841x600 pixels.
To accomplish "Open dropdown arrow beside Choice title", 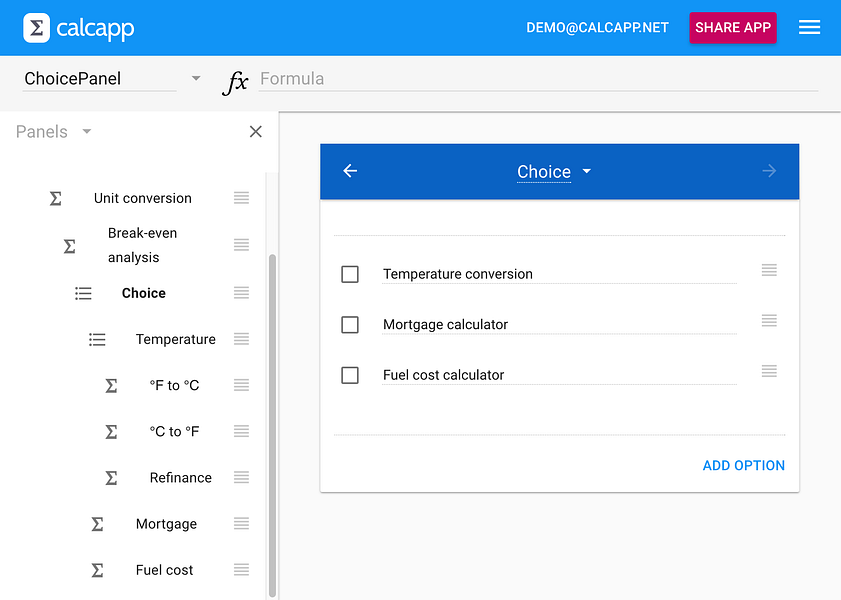I will 587,171.
